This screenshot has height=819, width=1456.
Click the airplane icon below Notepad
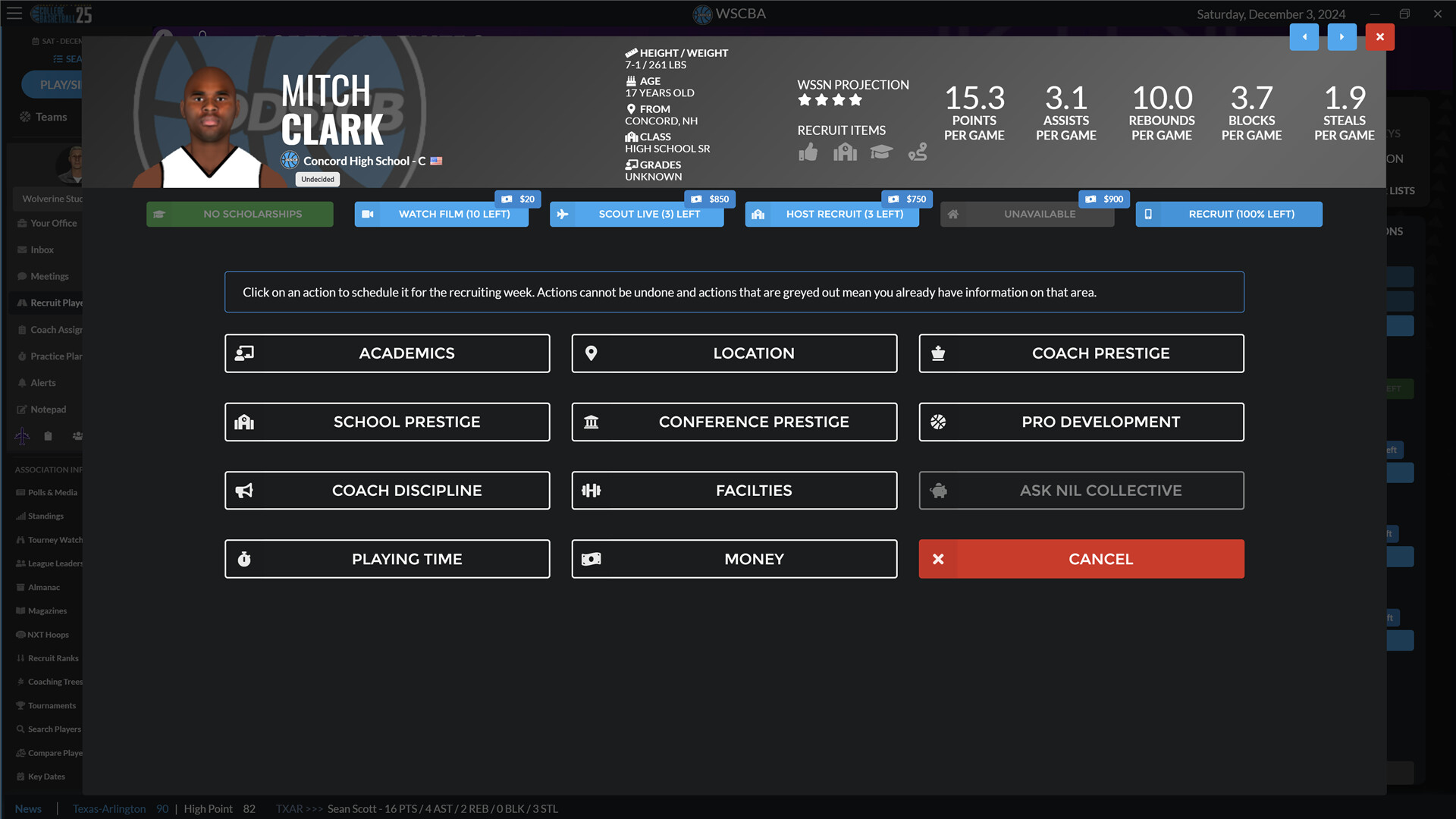(x=22, y=436)
